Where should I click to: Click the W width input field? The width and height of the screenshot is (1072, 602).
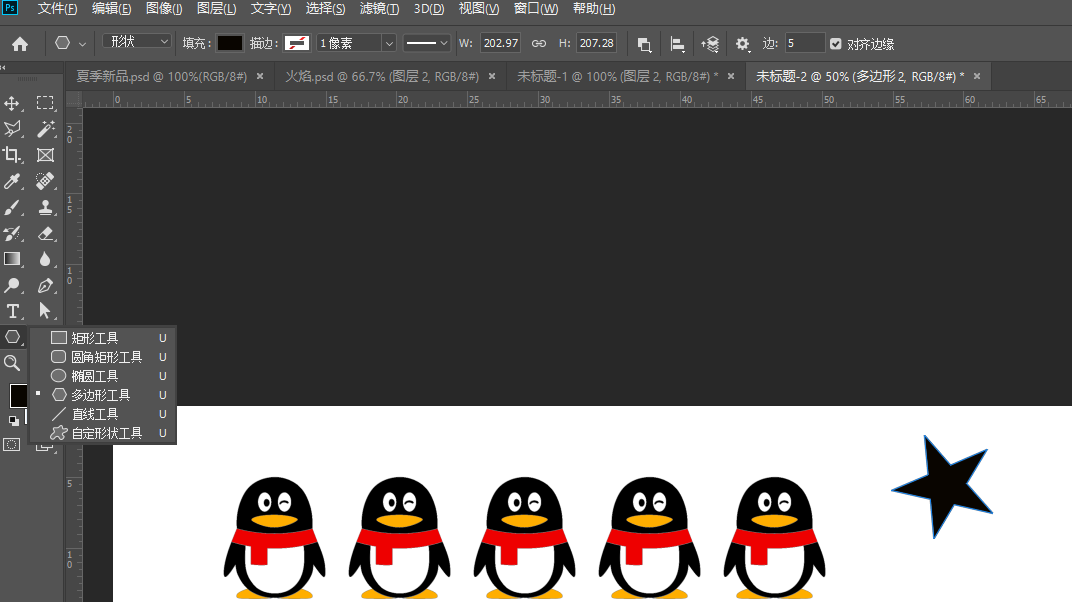(x=500, y=43)
